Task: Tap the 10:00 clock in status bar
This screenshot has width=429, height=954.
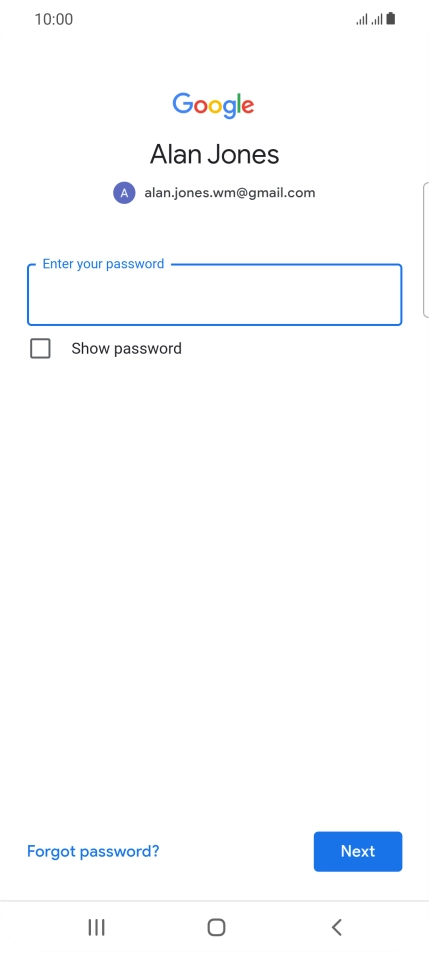Action: 54,19
